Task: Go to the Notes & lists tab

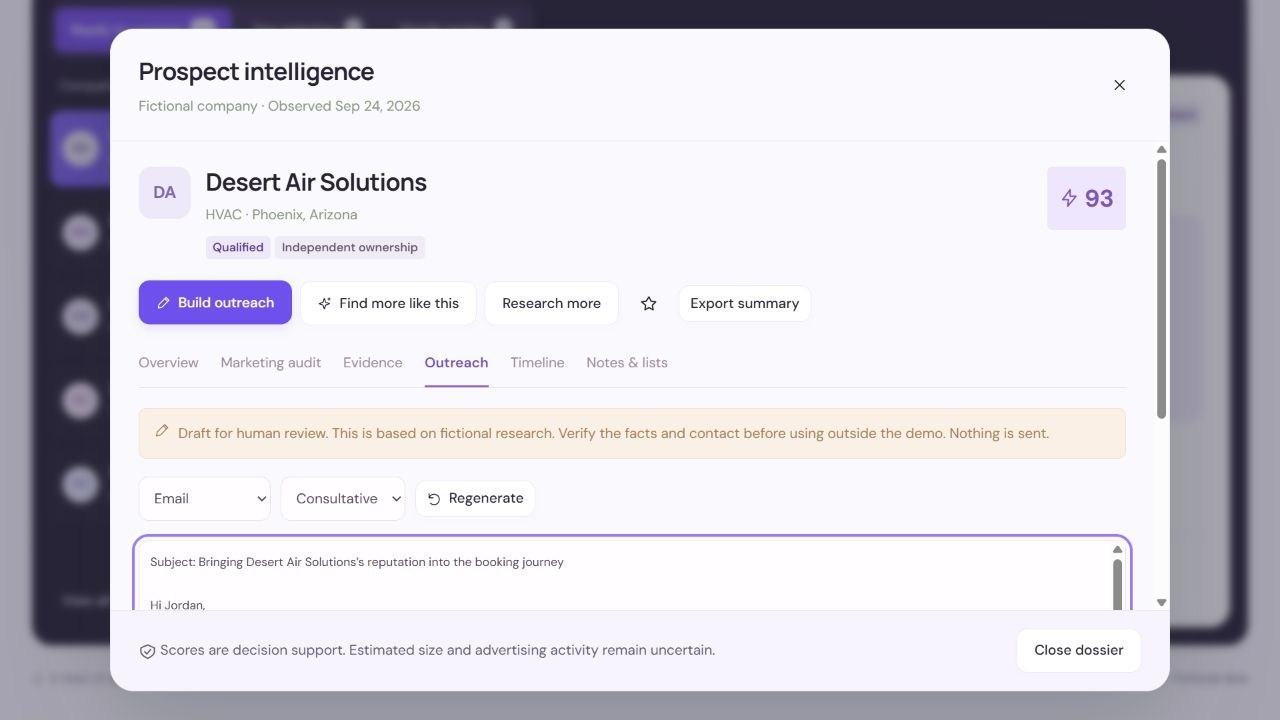Action: point(627,362)
